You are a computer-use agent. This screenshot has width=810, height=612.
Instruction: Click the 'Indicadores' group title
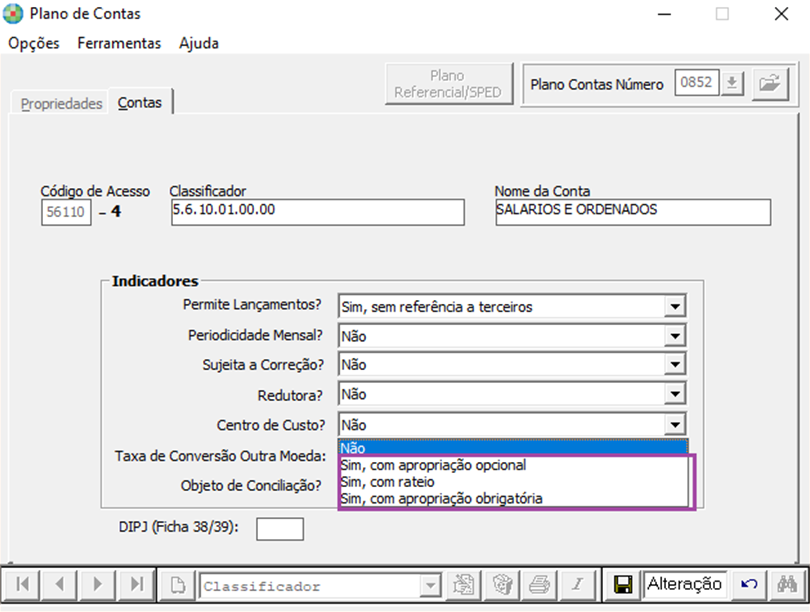click(x=155, y=281)
